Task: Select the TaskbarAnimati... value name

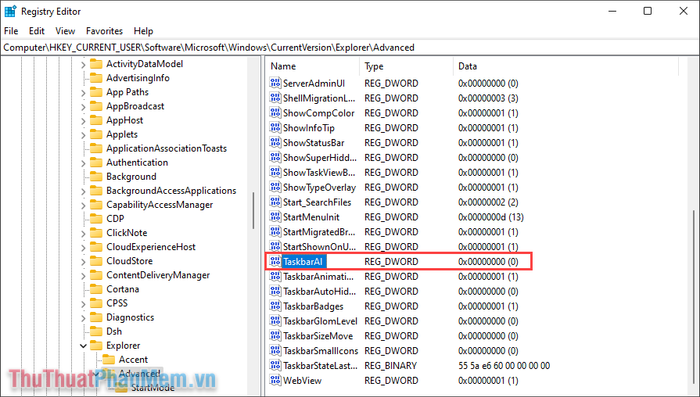Action: (x=318, y=276)
